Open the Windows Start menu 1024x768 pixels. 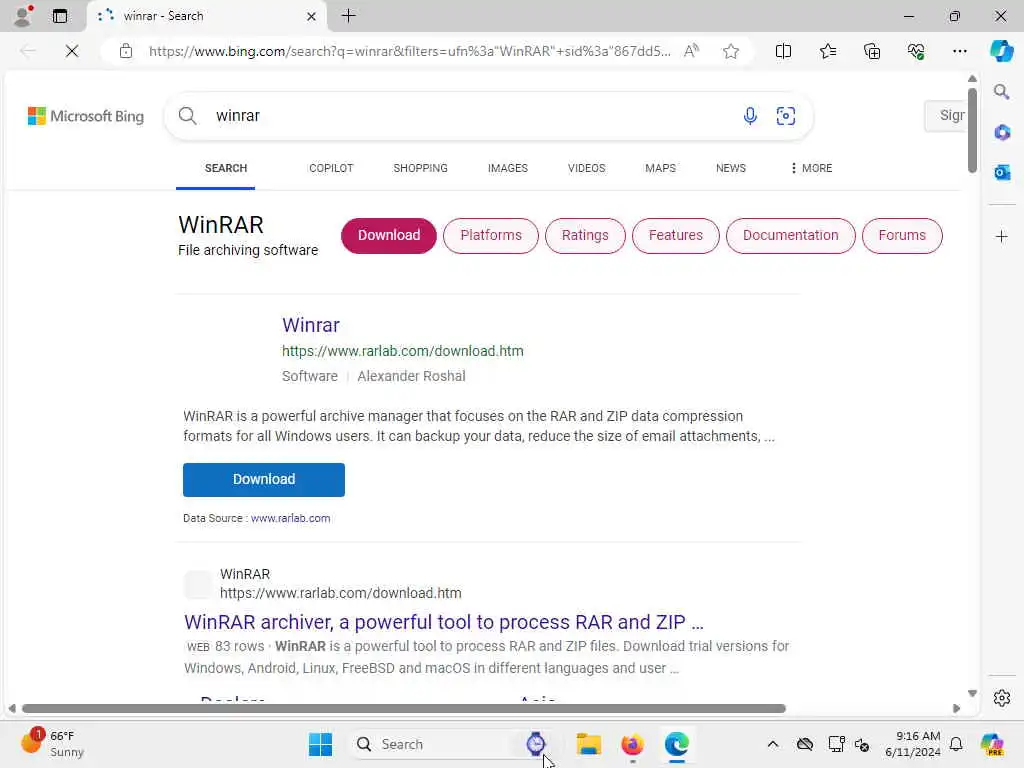point(320,744)
